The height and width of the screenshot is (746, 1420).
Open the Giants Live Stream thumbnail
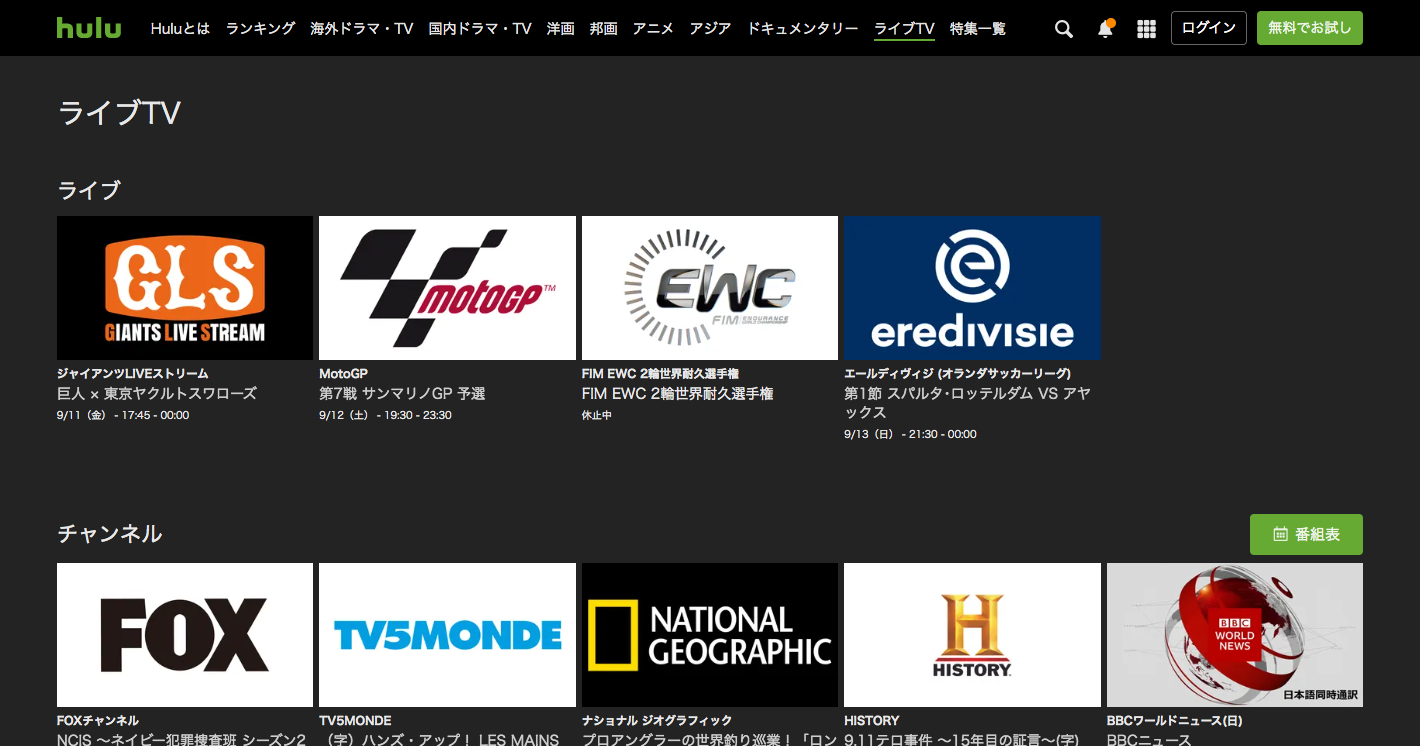185,288
